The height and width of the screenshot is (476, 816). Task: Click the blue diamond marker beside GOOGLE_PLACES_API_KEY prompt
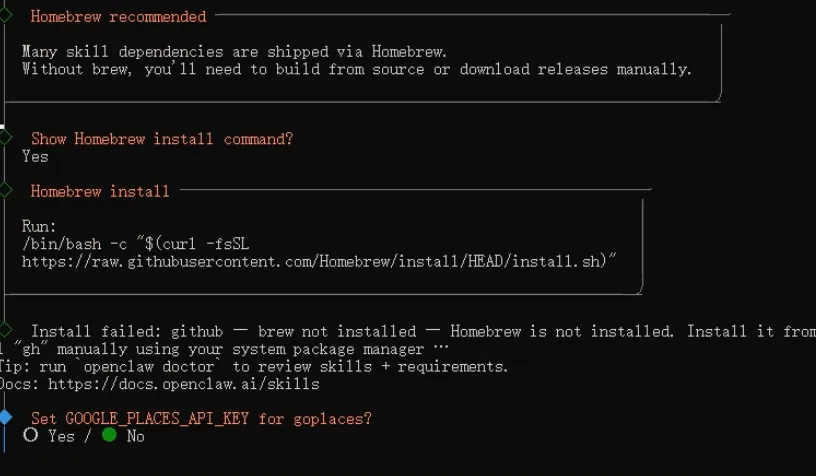5,417
